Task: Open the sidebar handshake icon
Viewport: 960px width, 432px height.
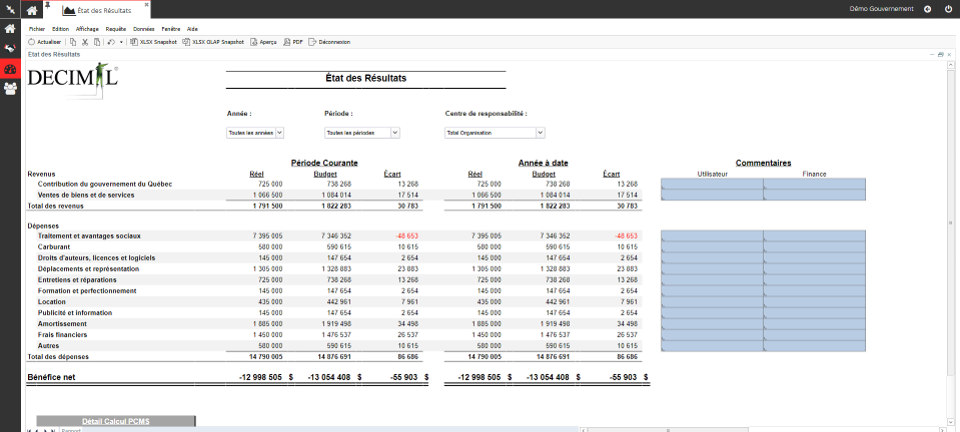Action: point(10,48)
